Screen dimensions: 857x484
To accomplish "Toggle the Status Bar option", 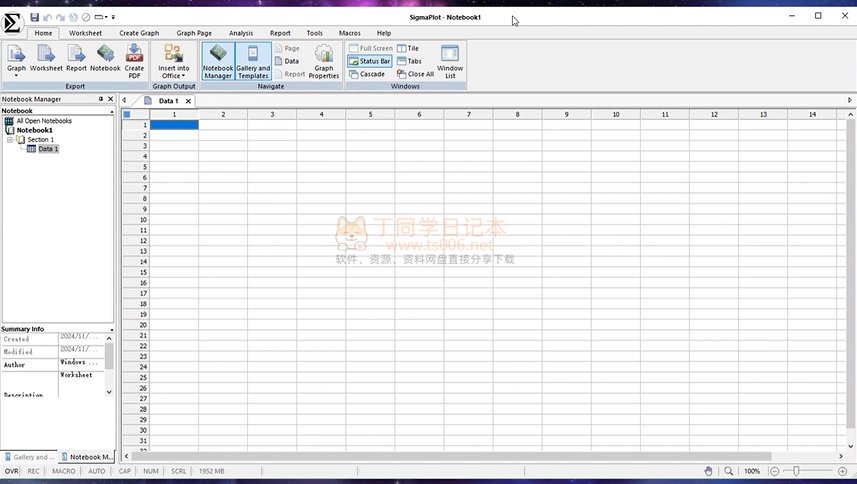I will point(369,61).
